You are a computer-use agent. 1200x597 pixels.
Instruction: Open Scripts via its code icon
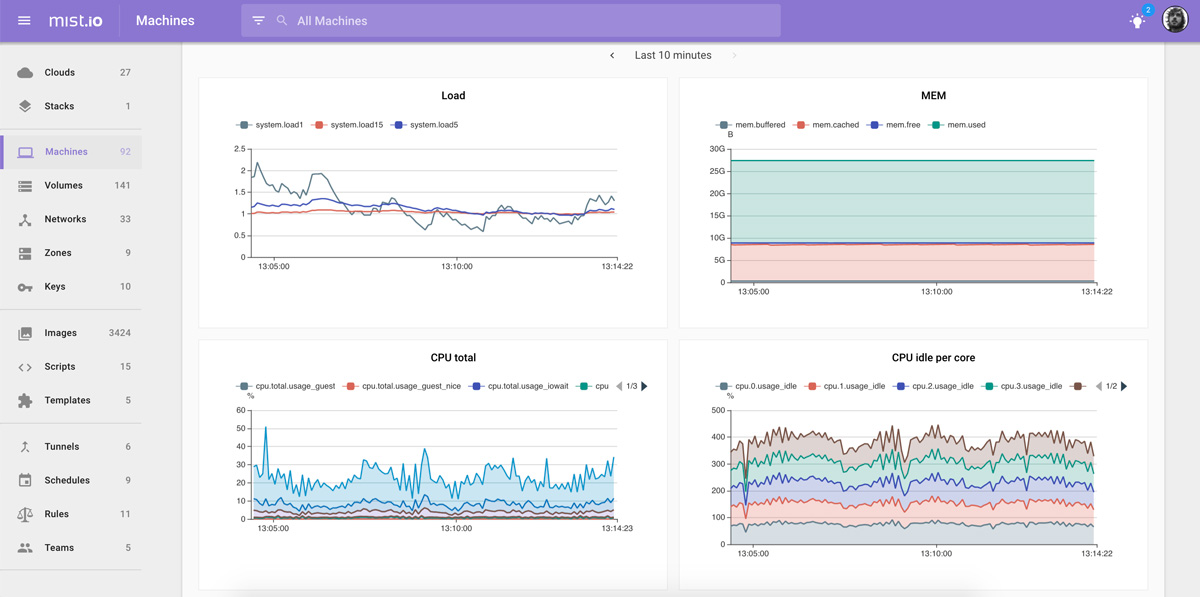click(25, 366)
